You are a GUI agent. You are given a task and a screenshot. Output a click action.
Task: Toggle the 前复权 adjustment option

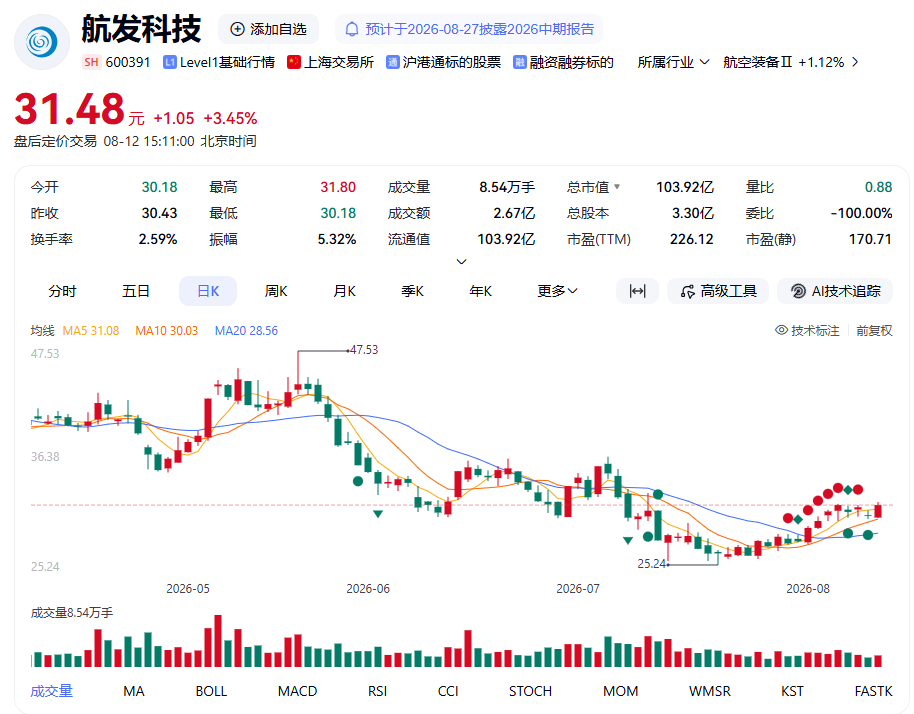[x=874, y=330]
